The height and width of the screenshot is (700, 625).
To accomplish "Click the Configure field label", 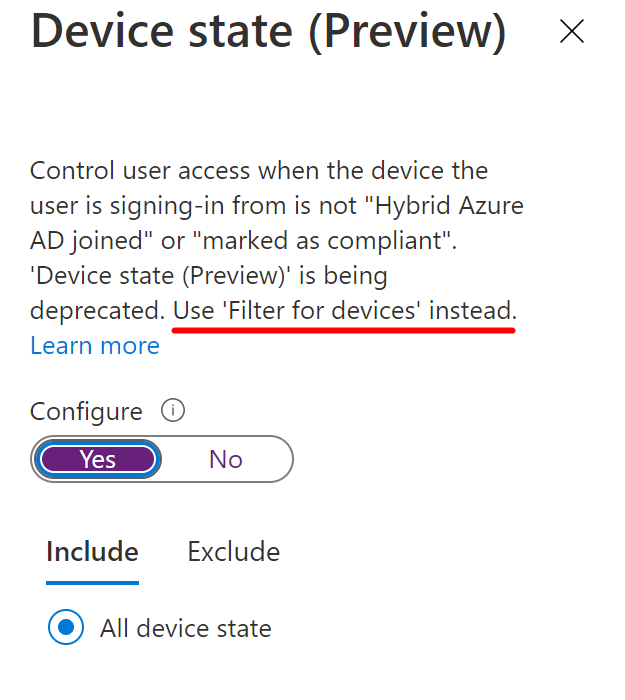I will coord(86,412).
